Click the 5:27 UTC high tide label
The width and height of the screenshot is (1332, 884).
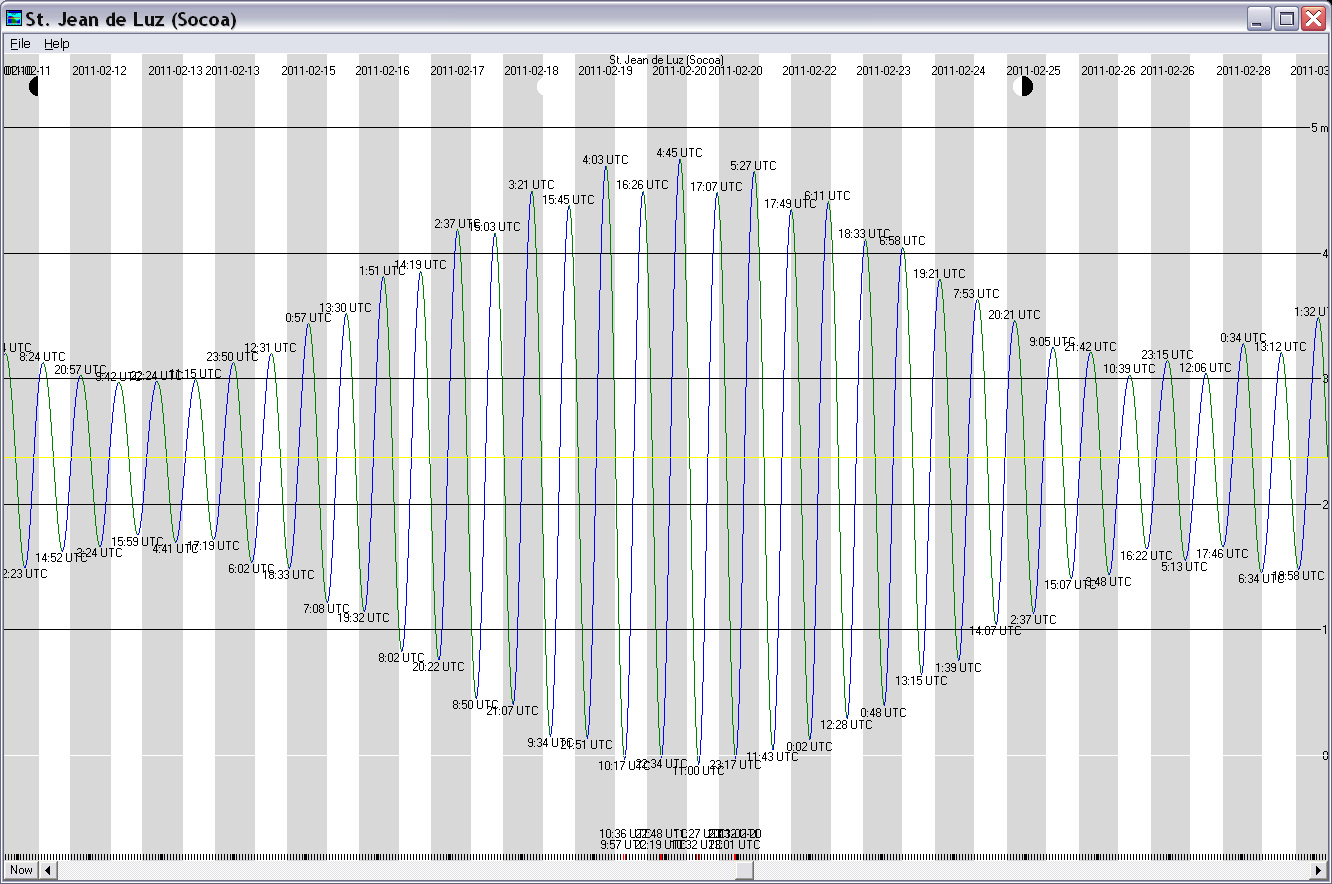coord(753,166)
